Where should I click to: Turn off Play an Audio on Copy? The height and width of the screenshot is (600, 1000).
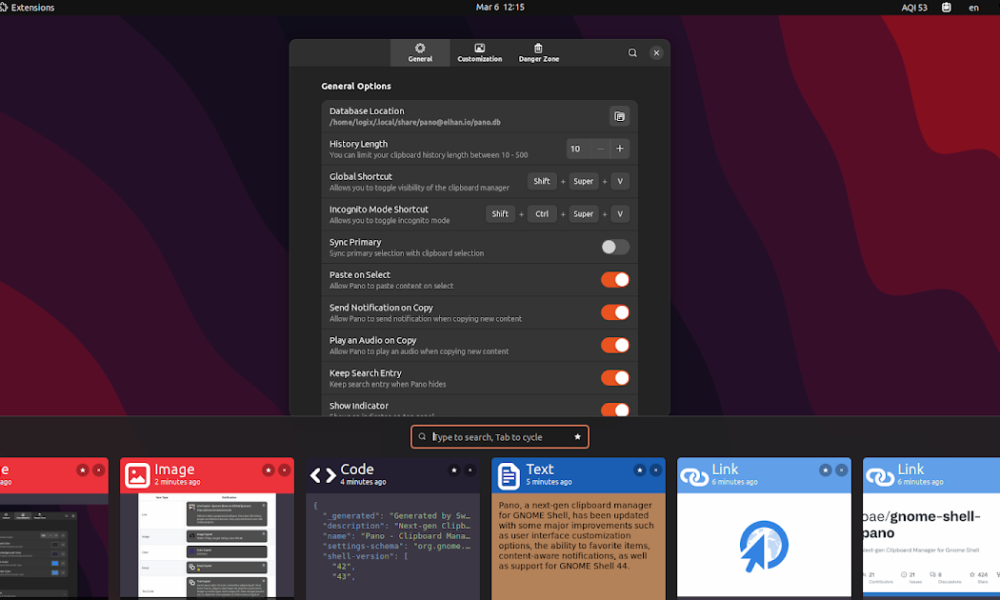pyautogui.click(x=615, y=345)
